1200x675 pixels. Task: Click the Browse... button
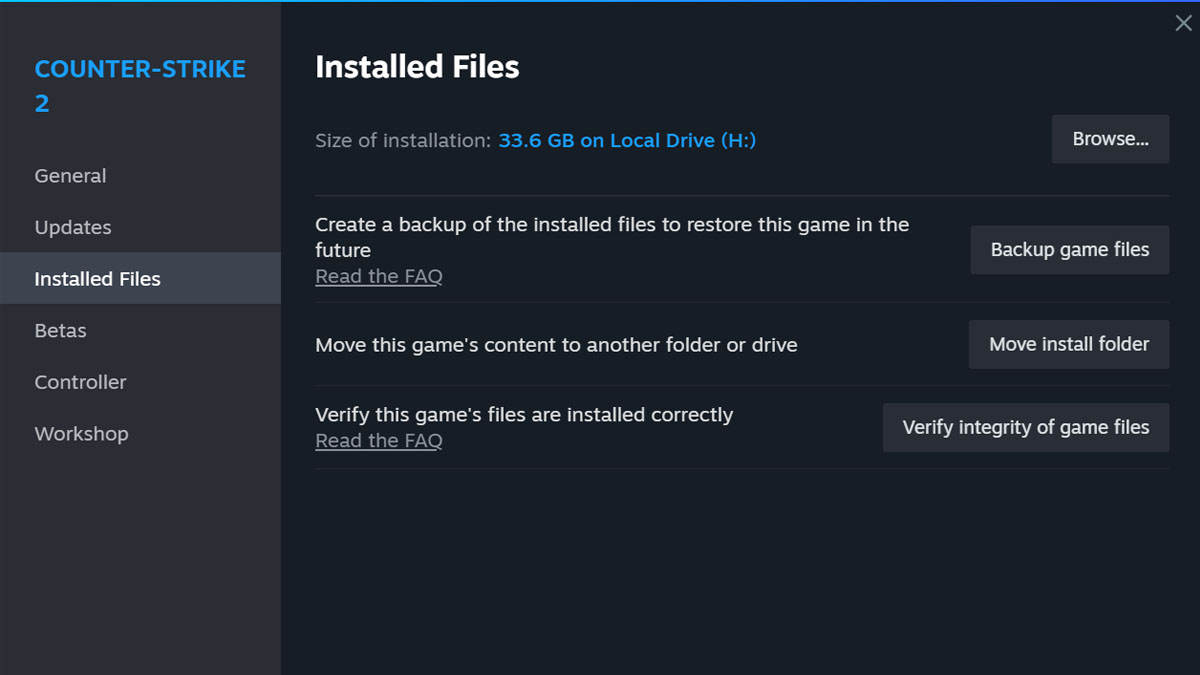(1110, 139)
